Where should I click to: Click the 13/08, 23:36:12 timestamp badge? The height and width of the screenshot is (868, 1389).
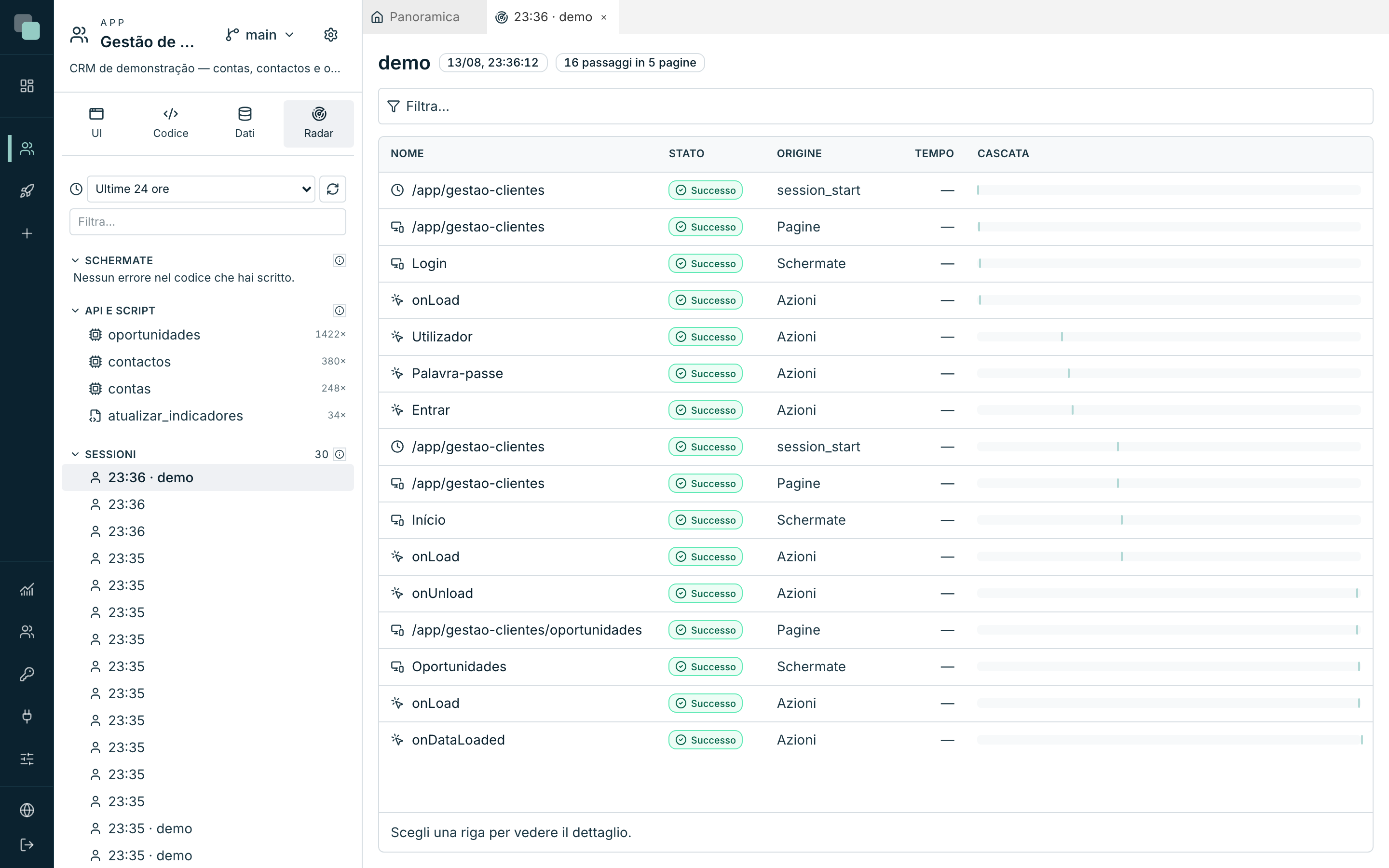[x=492, y=63]
